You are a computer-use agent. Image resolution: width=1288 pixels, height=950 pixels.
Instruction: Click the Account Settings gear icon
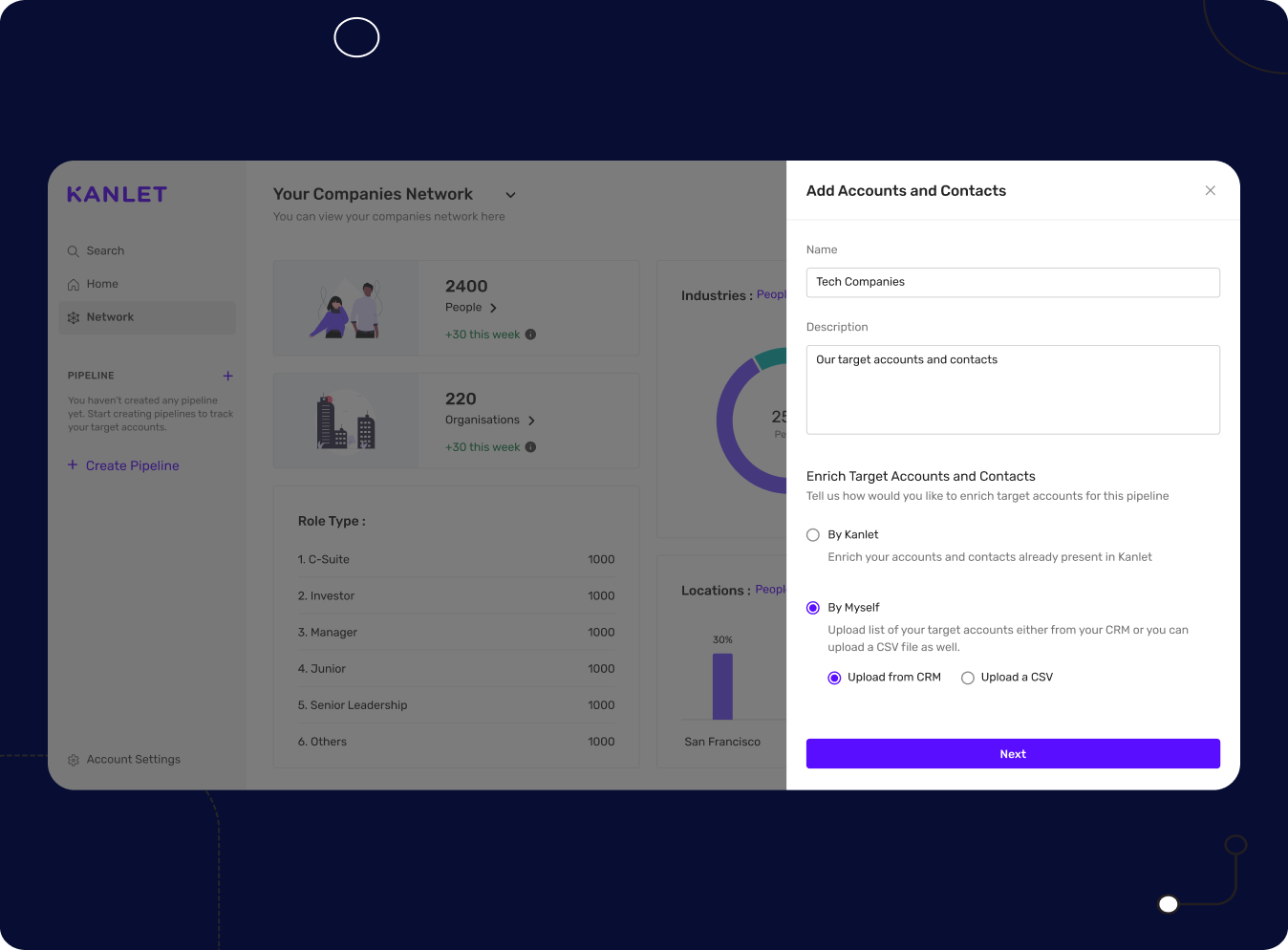pyautogui.click(x=74, y=760)
